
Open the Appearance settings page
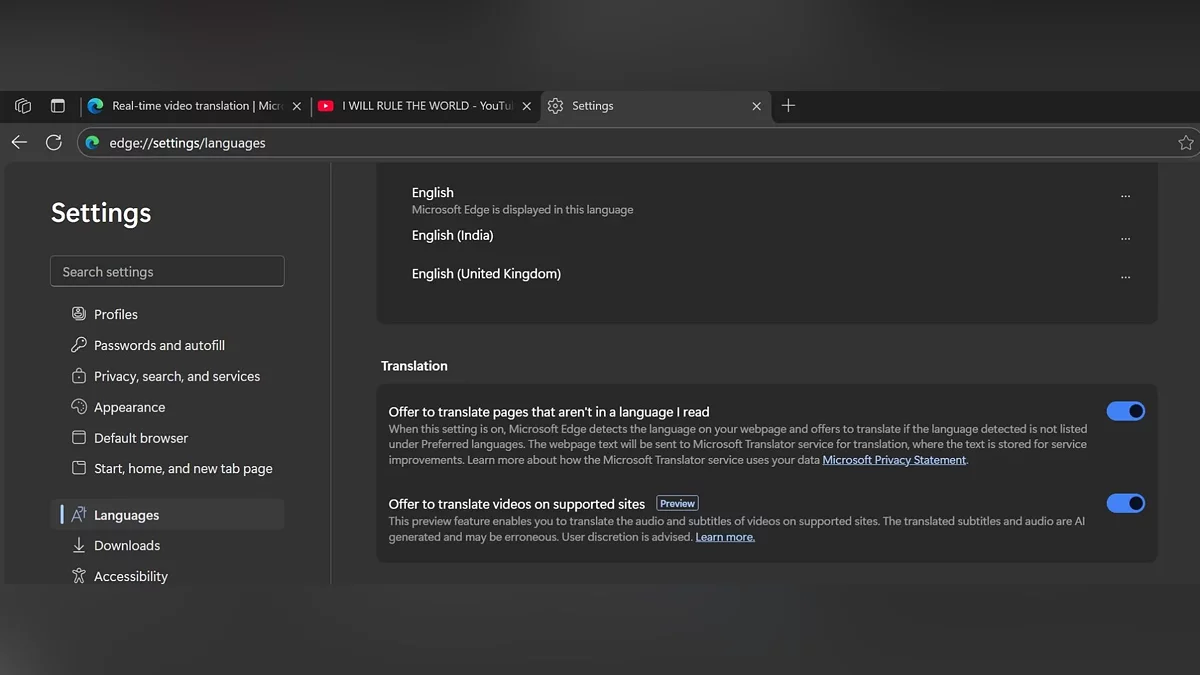[129, 408]
